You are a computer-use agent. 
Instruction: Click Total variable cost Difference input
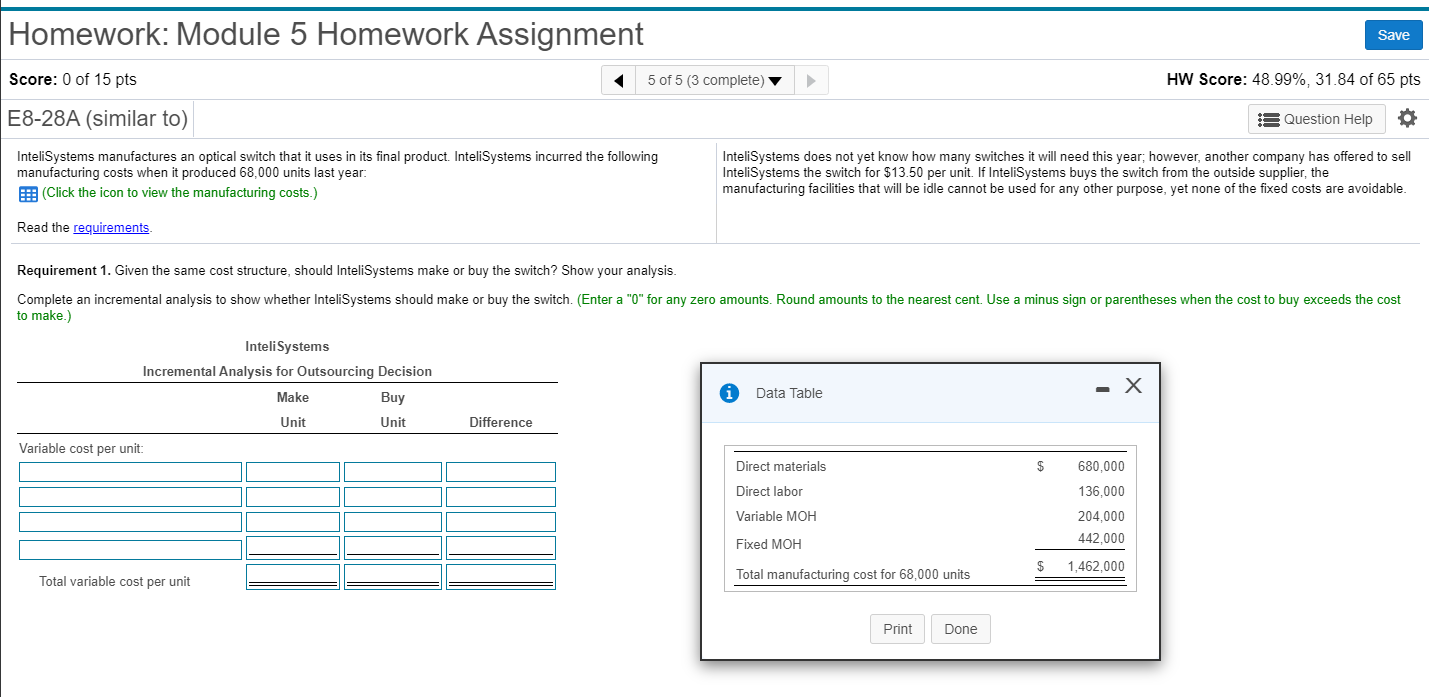point(501,575)
